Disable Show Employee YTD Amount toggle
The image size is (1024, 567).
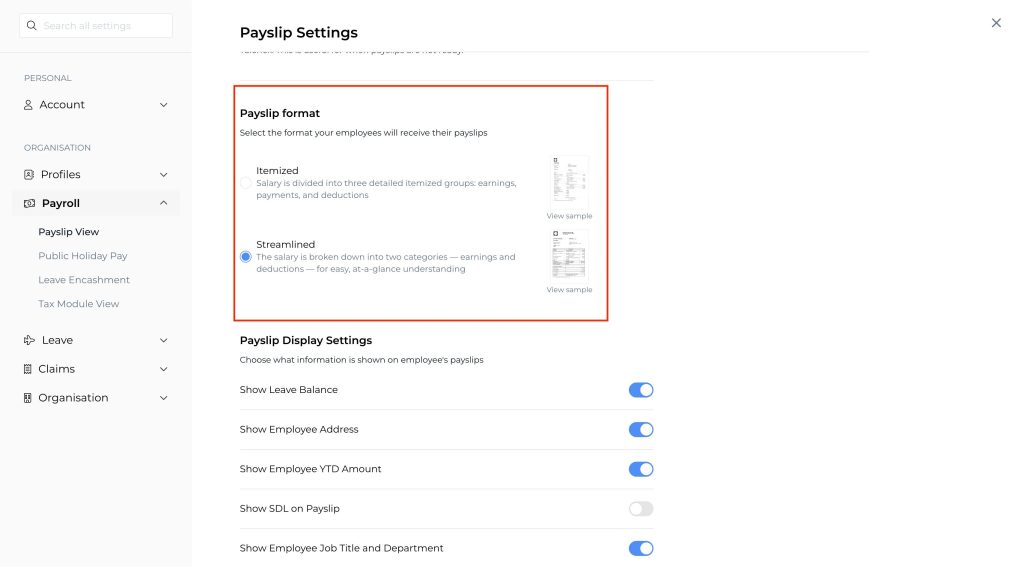640,469
